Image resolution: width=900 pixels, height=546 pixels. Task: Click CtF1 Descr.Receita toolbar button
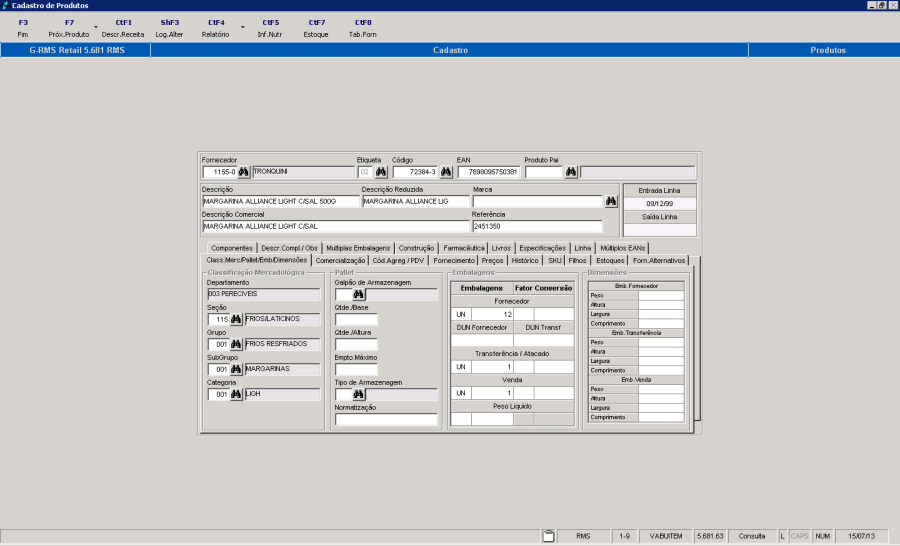123,28
